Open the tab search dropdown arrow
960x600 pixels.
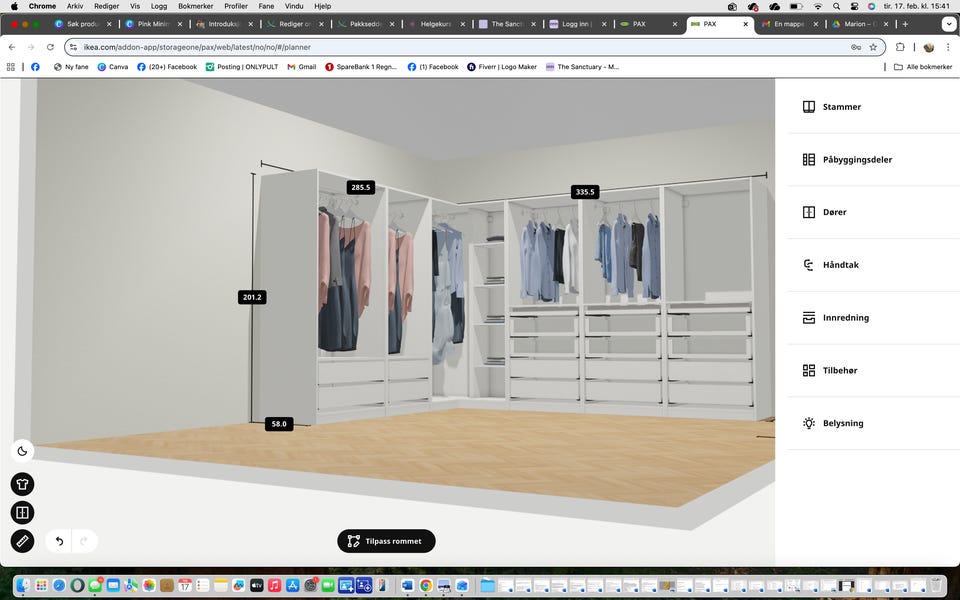(948, 24)
